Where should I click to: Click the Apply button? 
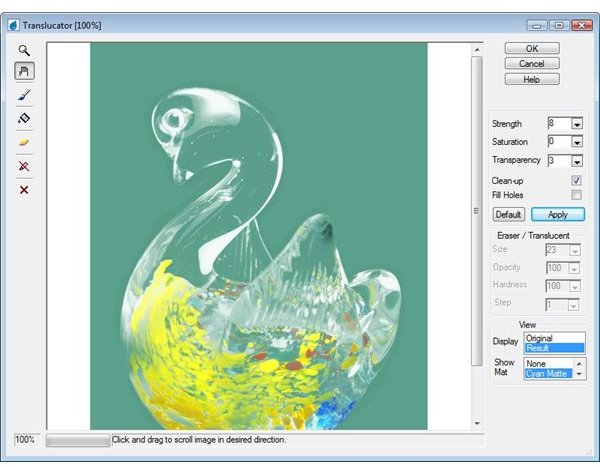click(558, 215)
